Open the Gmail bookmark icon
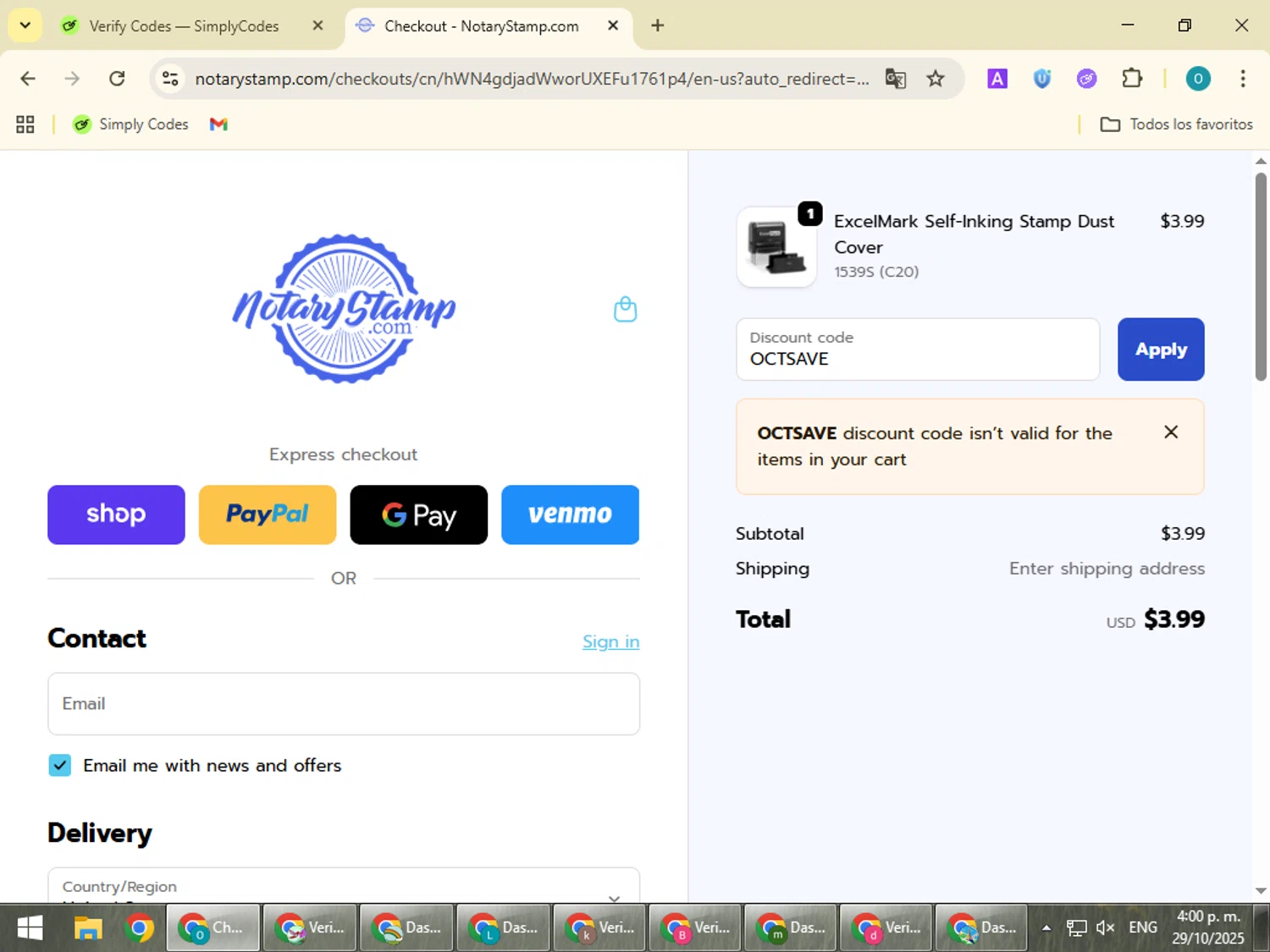Screen dimensions: 1270x952 click(218, 124)
